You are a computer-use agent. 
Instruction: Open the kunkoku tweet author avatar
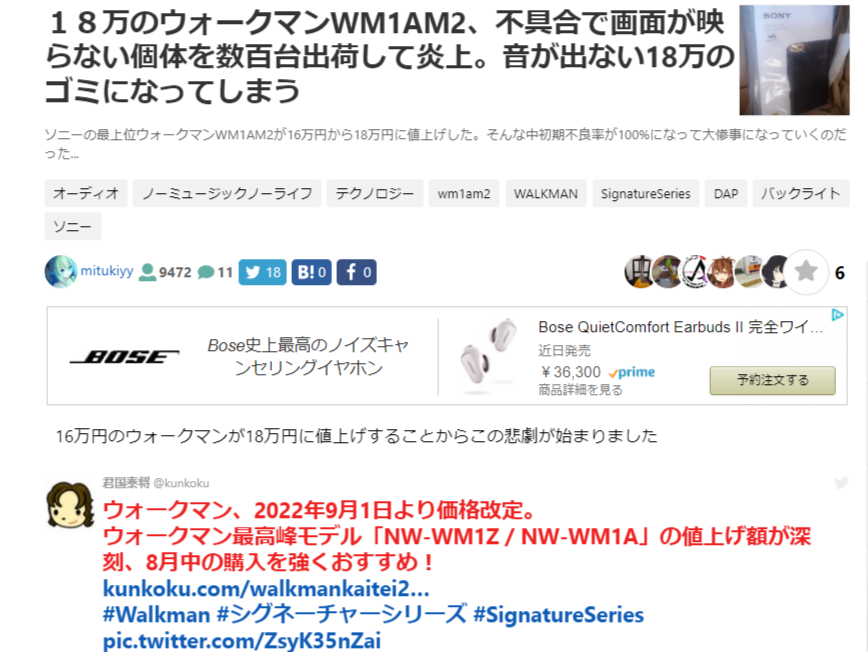[70, 504]
